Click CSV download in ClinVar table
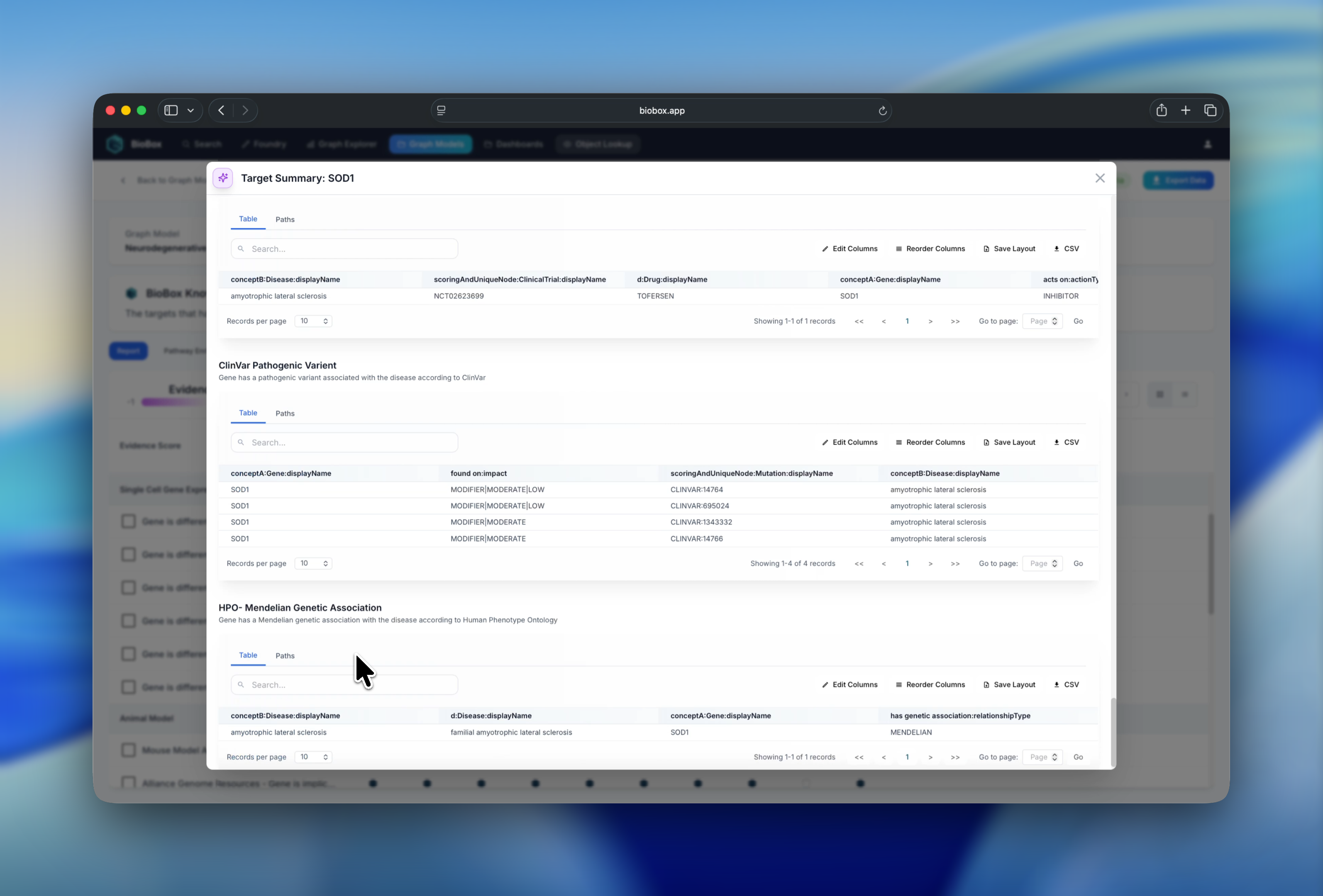This screenshot has width=1323, height=896. click(1066, 442)
